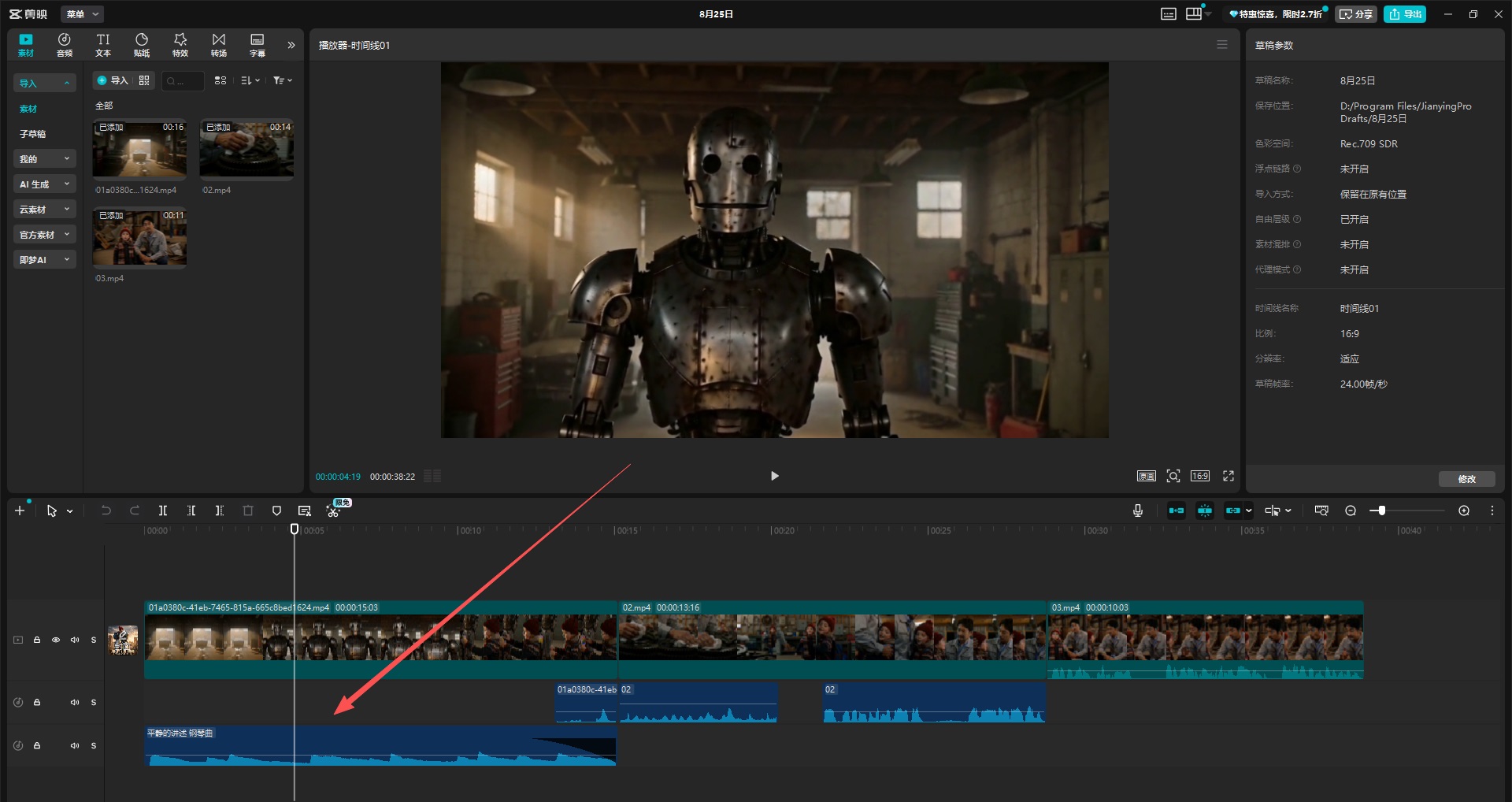Select the 子草稿 sidebar item
The width and height of the screenshot is (1512, 802).
click(x=33, y=134)
